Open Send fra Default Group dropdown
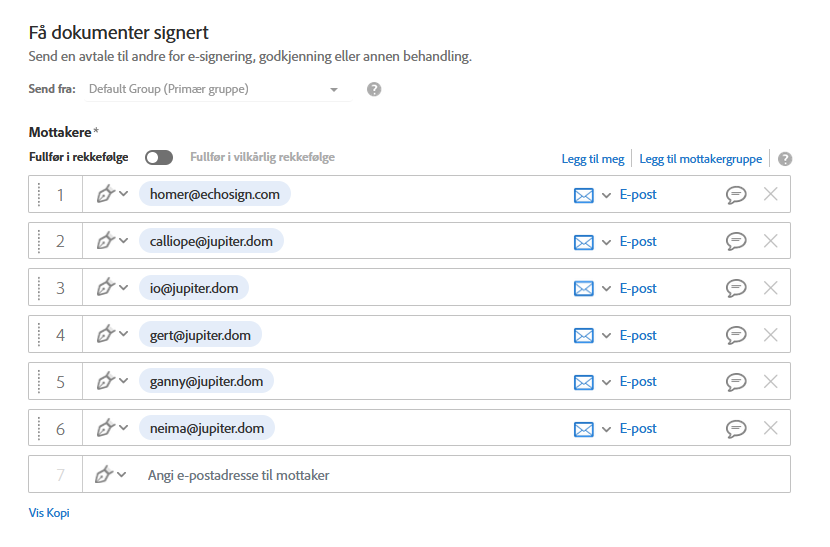 pyautogui.click(x=215, y=89)
